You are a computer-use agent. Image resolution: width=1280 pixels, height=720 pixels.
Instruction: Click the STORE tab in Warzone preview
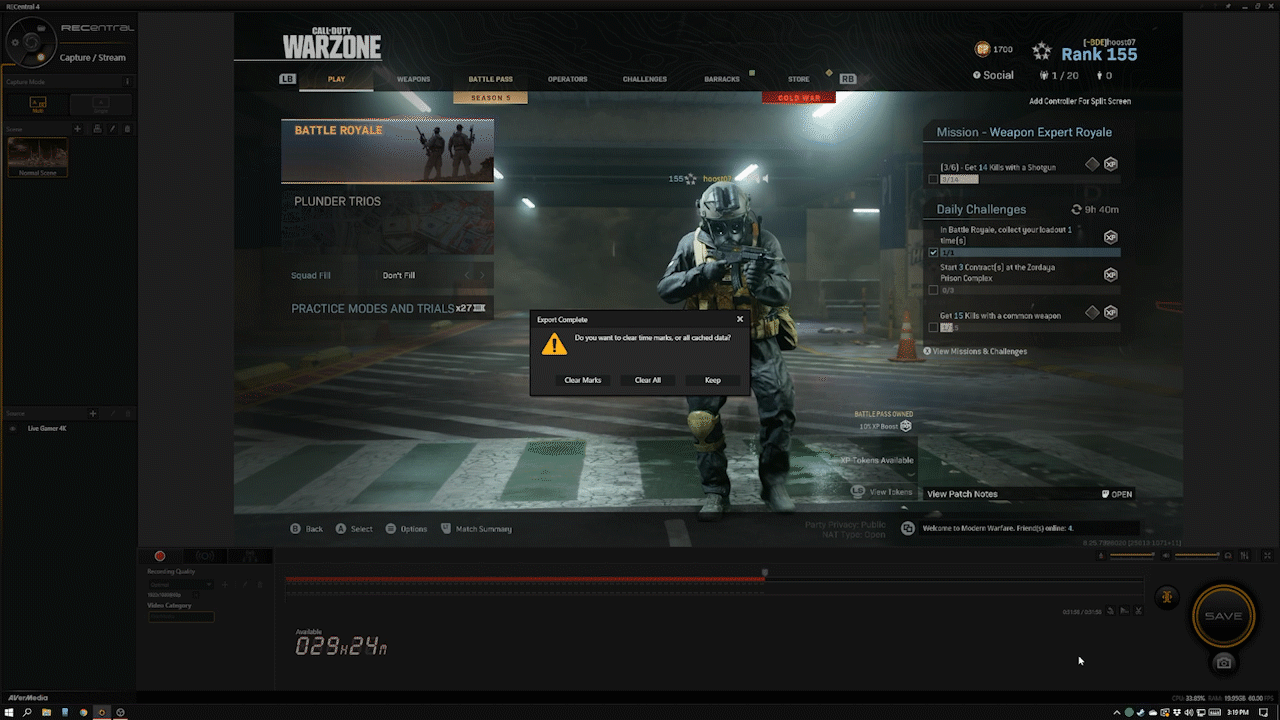tap(798, 79)
